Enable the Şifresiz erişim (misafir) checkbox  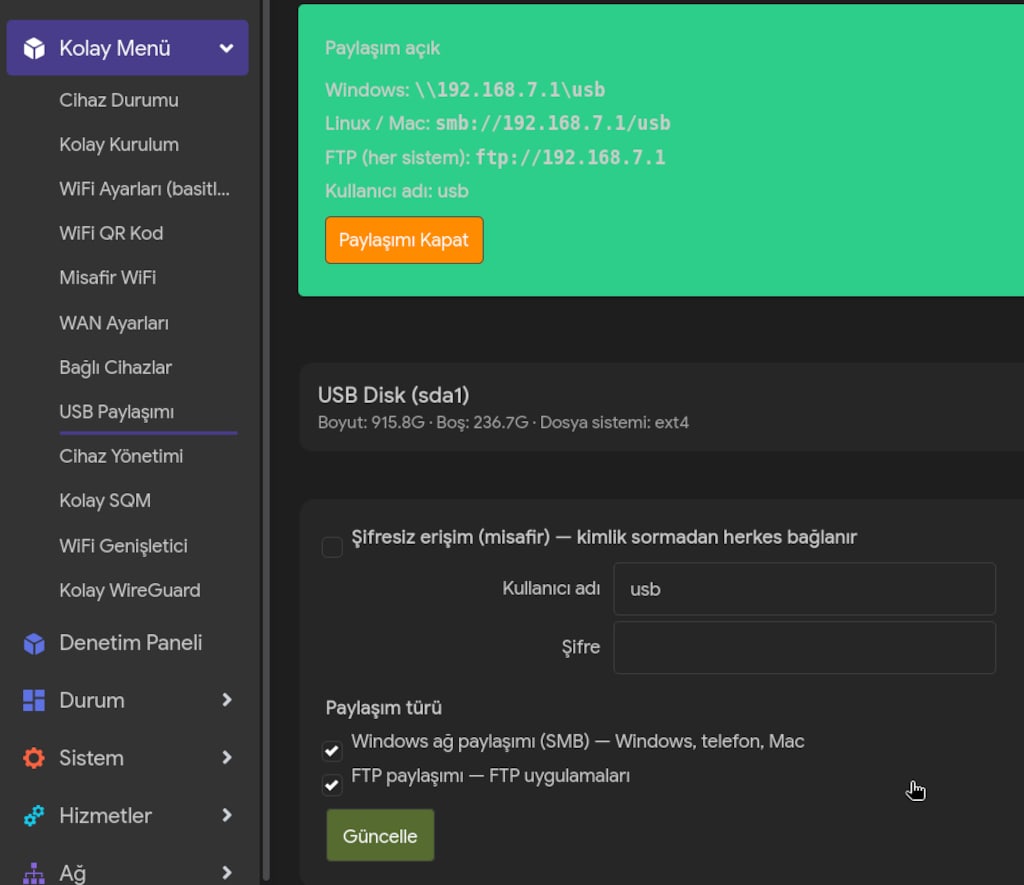[332, 547]
